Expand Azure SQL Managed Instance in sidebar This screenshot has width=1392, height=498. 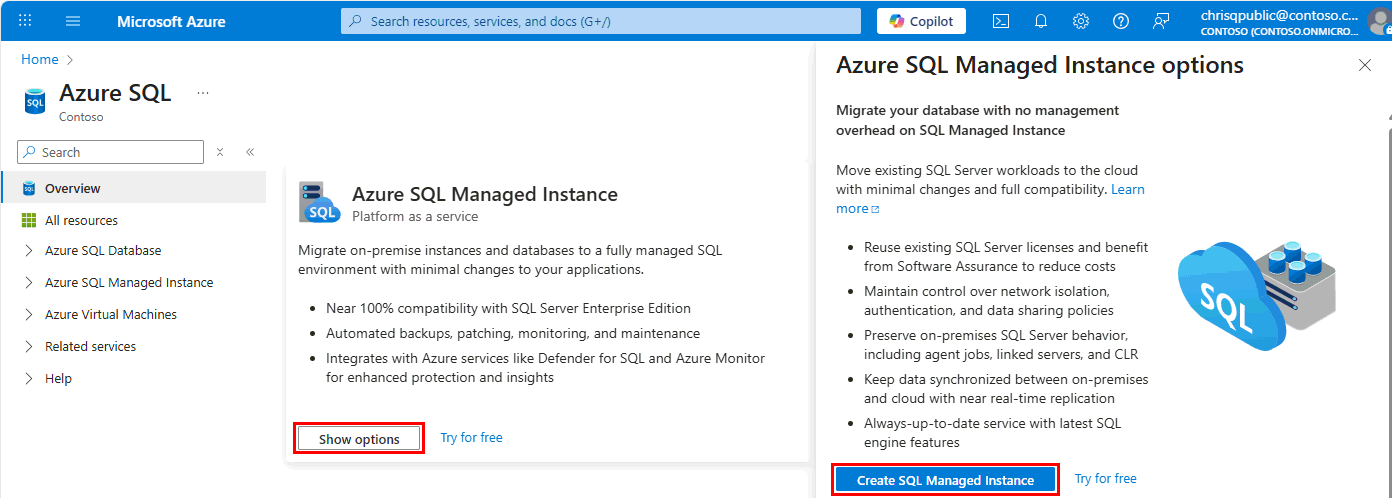pyautogui.click(x=28, y=283)
